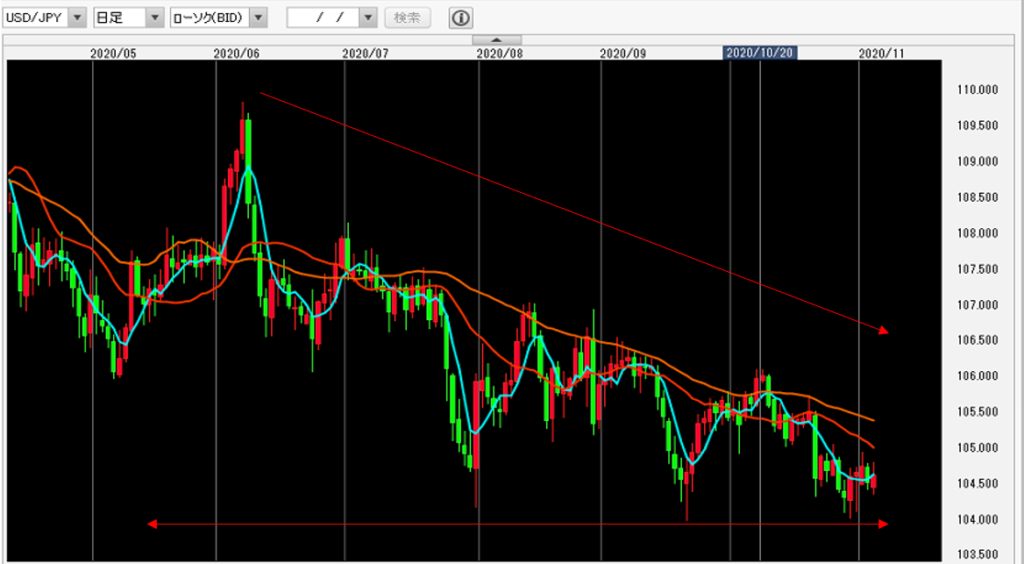The width and height of the screenshot is (1024, 564).
Task: Click the left arrowhead of horizontal support line
Action: tap(153, 523)
